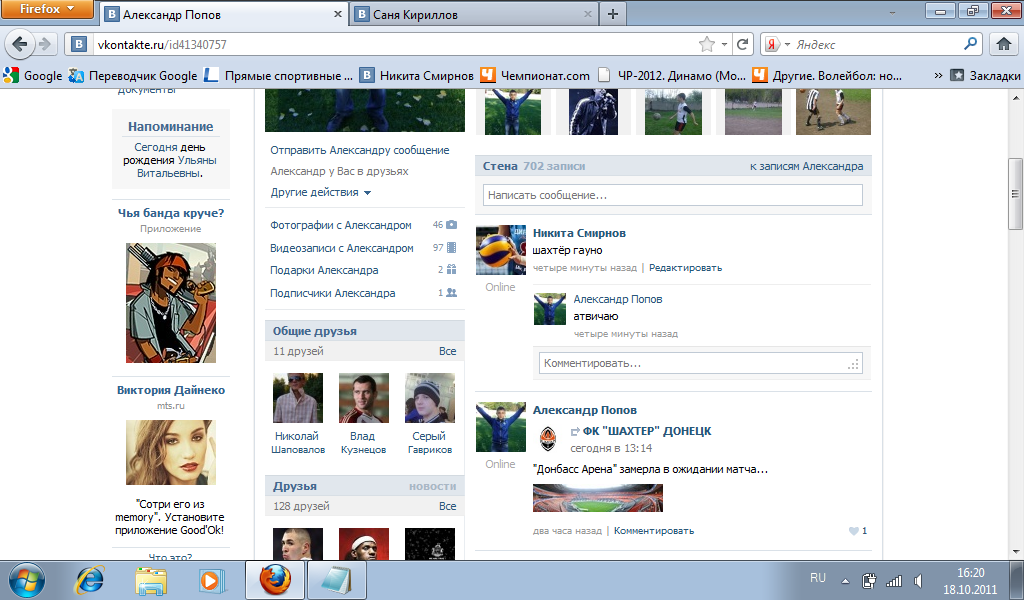Open the Firefox home page icon
The image size is (1024, 600).
click(1004, 44)
